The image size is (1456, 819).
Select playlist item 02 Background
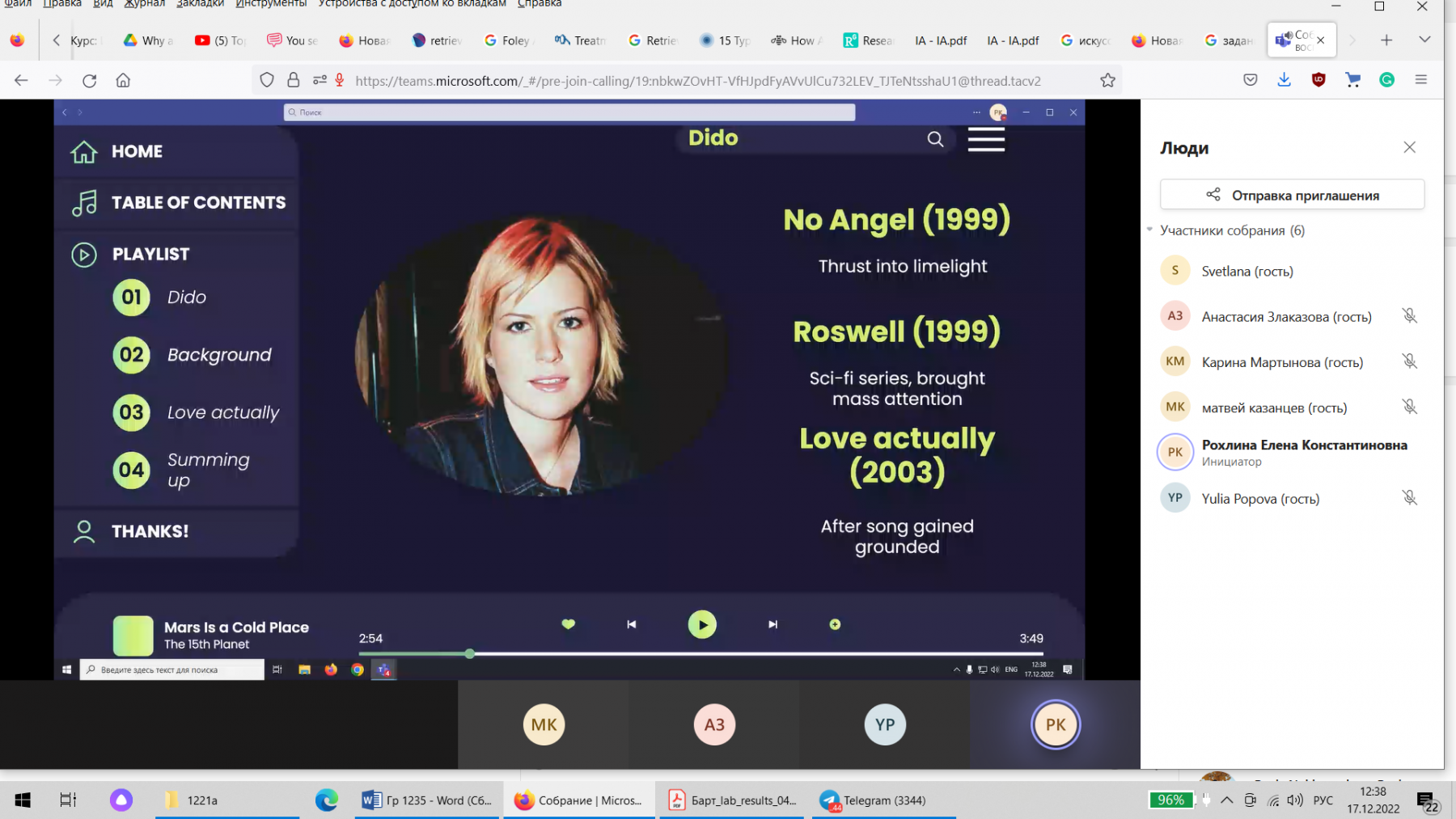(x=193, y=355)
